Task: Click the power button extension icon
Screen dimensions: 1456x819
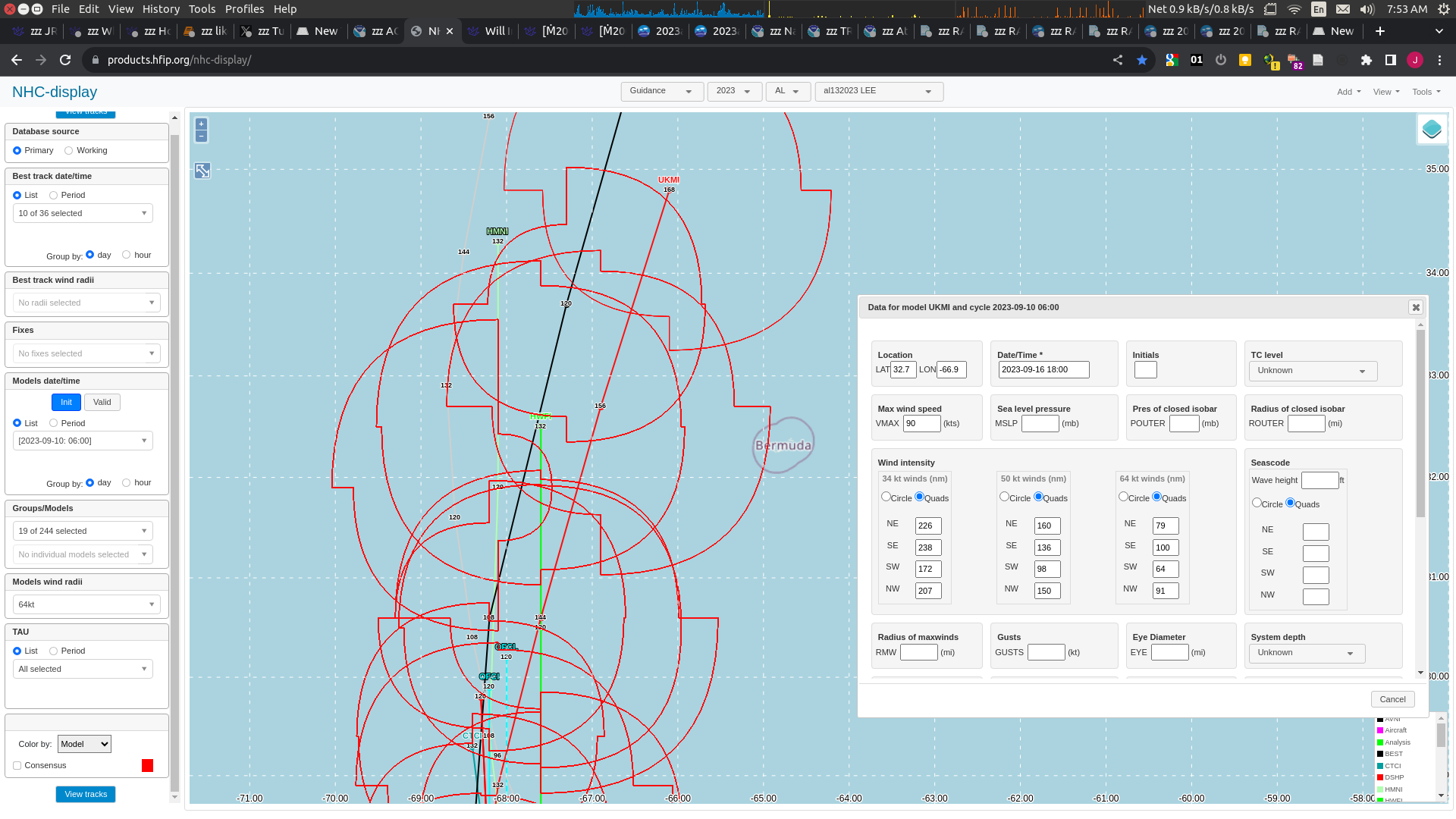Action: [x=1221, y=60]
